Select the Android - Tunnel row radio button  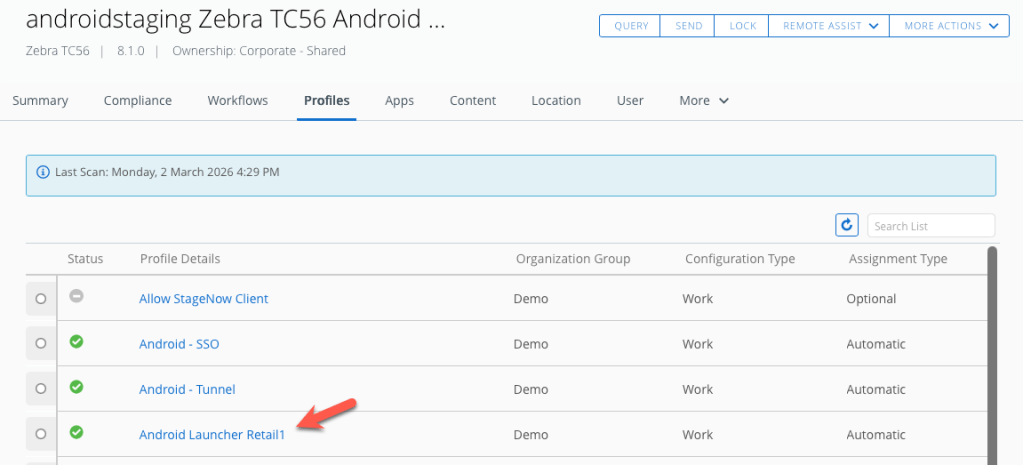click(x=41, y=389)
